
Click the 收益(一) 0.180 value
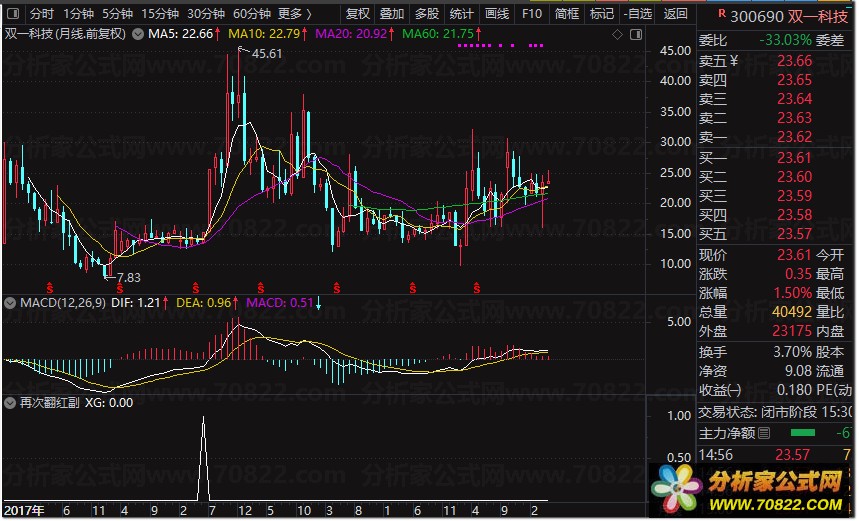click(x=794, y=391)
